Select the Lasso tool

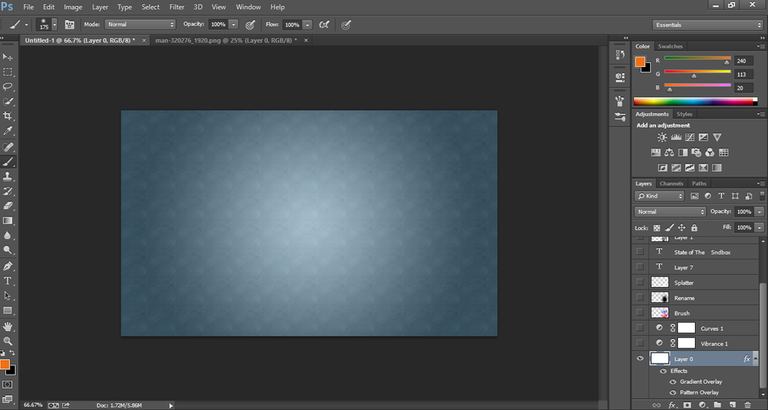point(8,87)
